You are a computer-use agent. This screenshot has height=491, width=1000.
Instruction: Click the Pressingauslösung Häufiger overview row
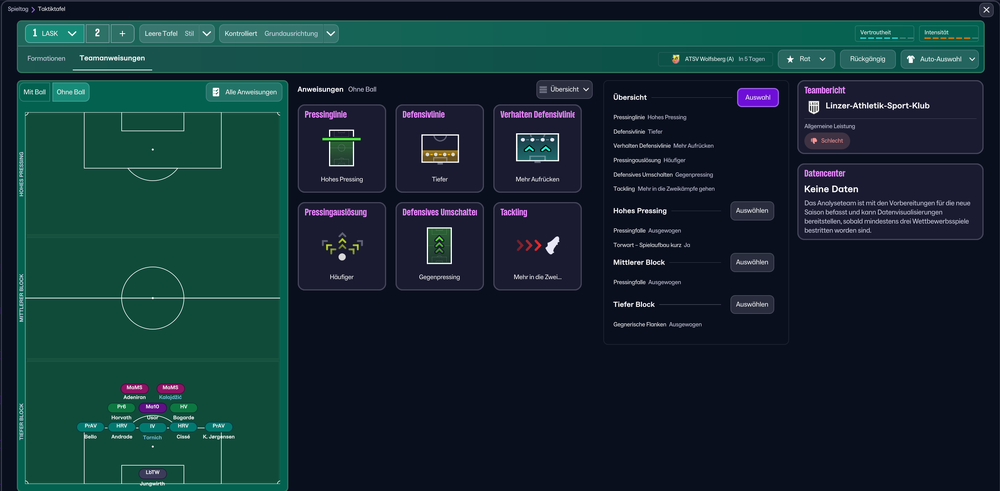click(x=649, y=160)
